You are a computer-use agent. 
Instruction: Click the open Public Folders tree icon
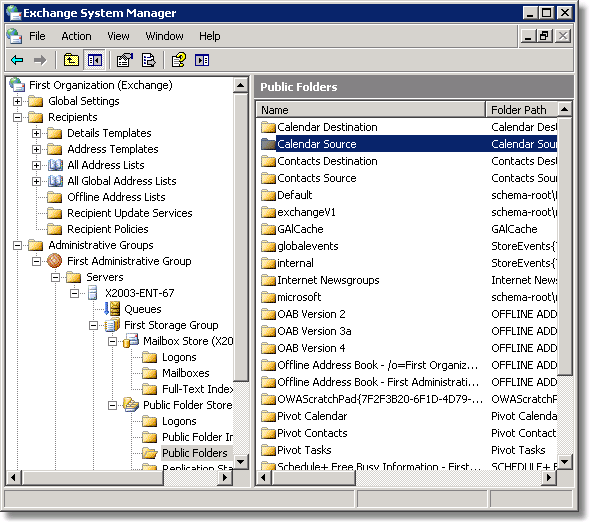(150, 453)
